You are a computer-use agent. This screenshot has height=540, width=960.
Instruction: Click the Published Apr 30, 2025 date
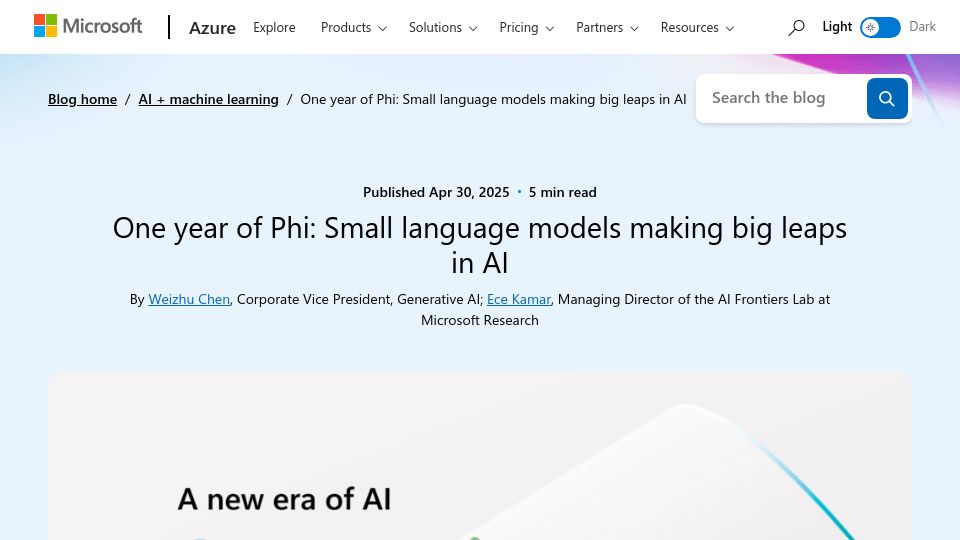436,192
